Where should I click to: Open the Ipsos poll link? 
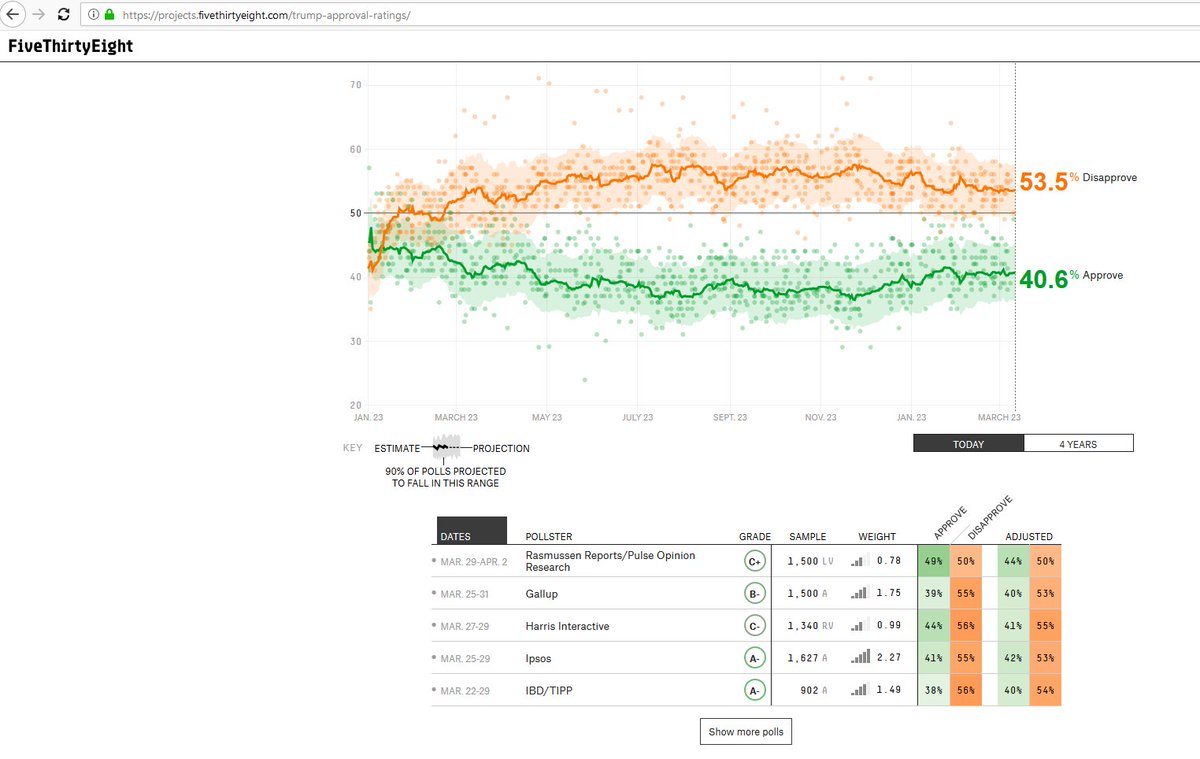538,659
